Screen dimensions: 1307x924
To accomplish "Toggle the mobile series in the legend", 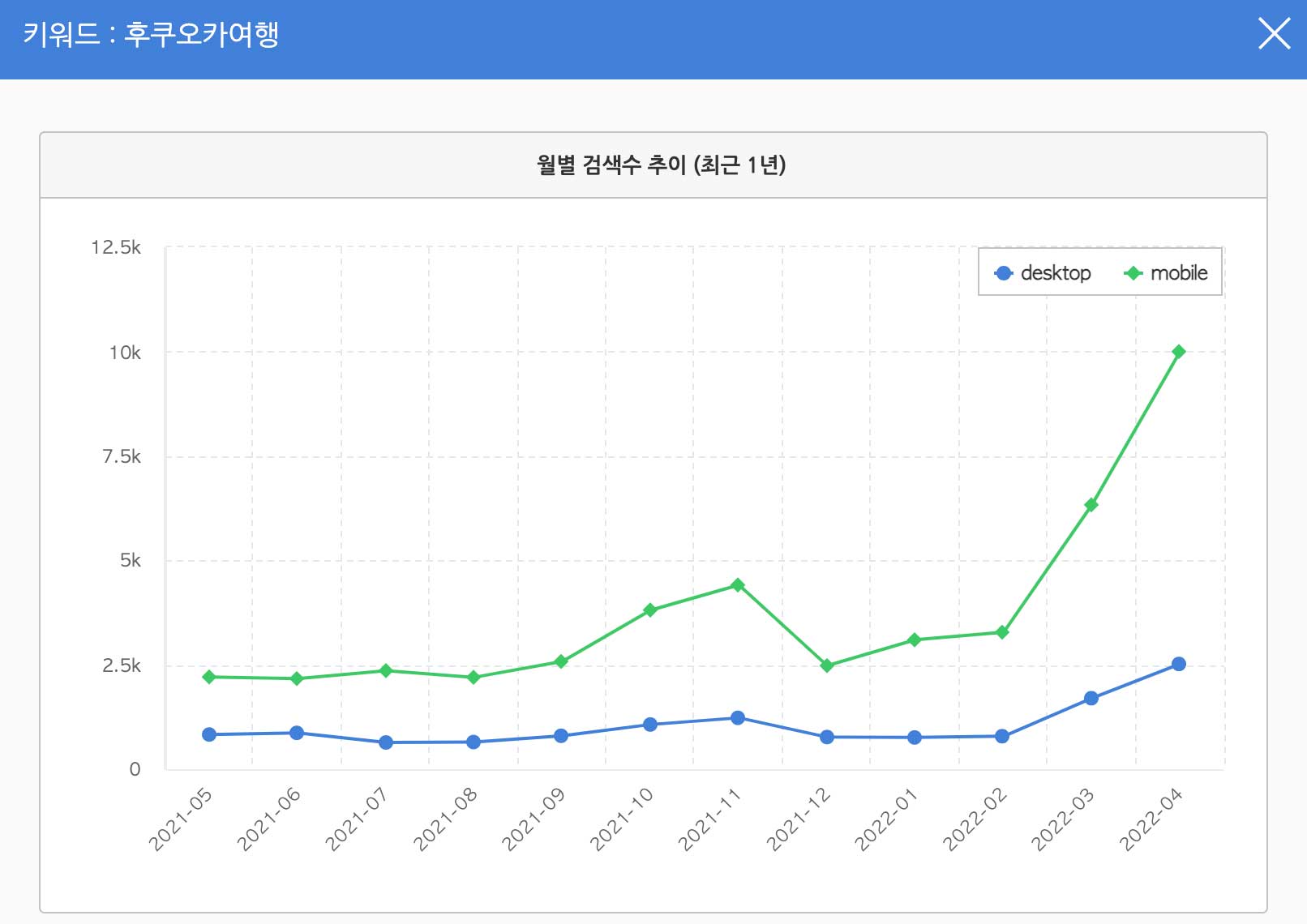I will [1167, 273].
